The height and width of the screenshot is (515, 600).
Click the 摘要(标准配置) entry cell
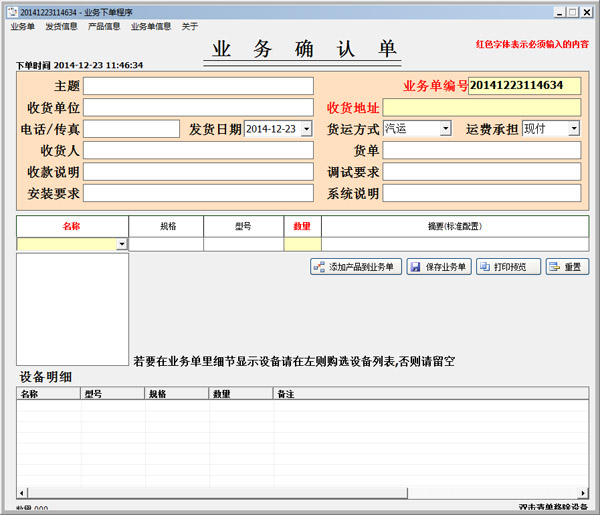[455, 244]
